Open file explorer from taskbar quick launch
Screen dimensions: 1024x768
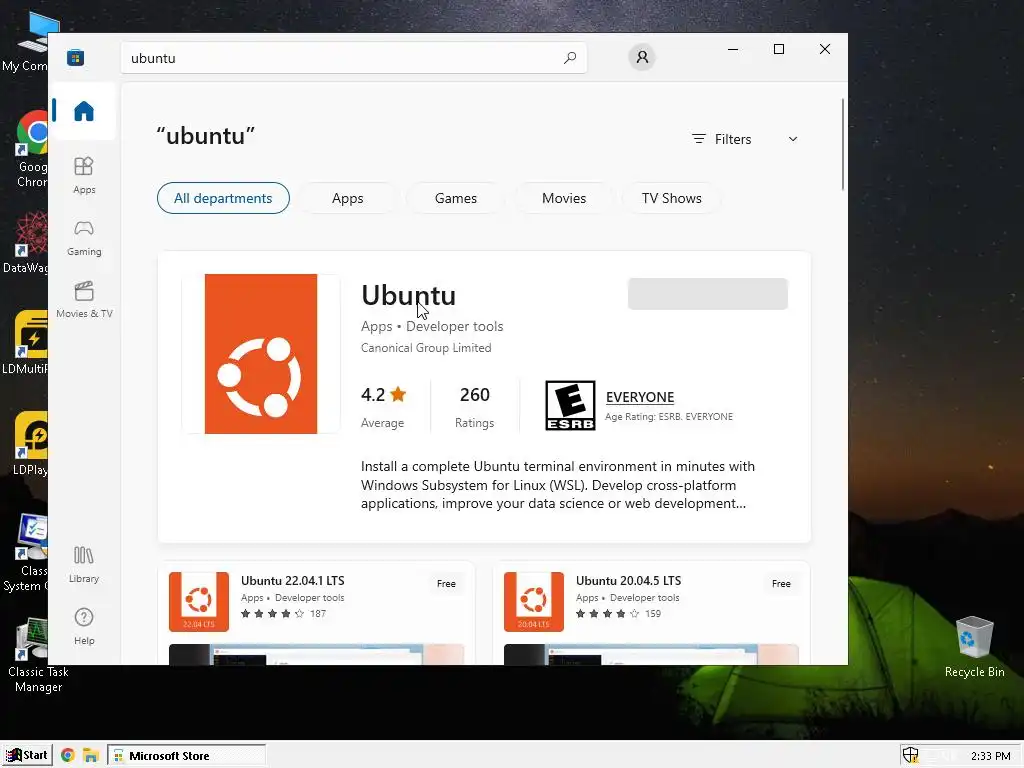pyautogui.click(x=90, y=756)
